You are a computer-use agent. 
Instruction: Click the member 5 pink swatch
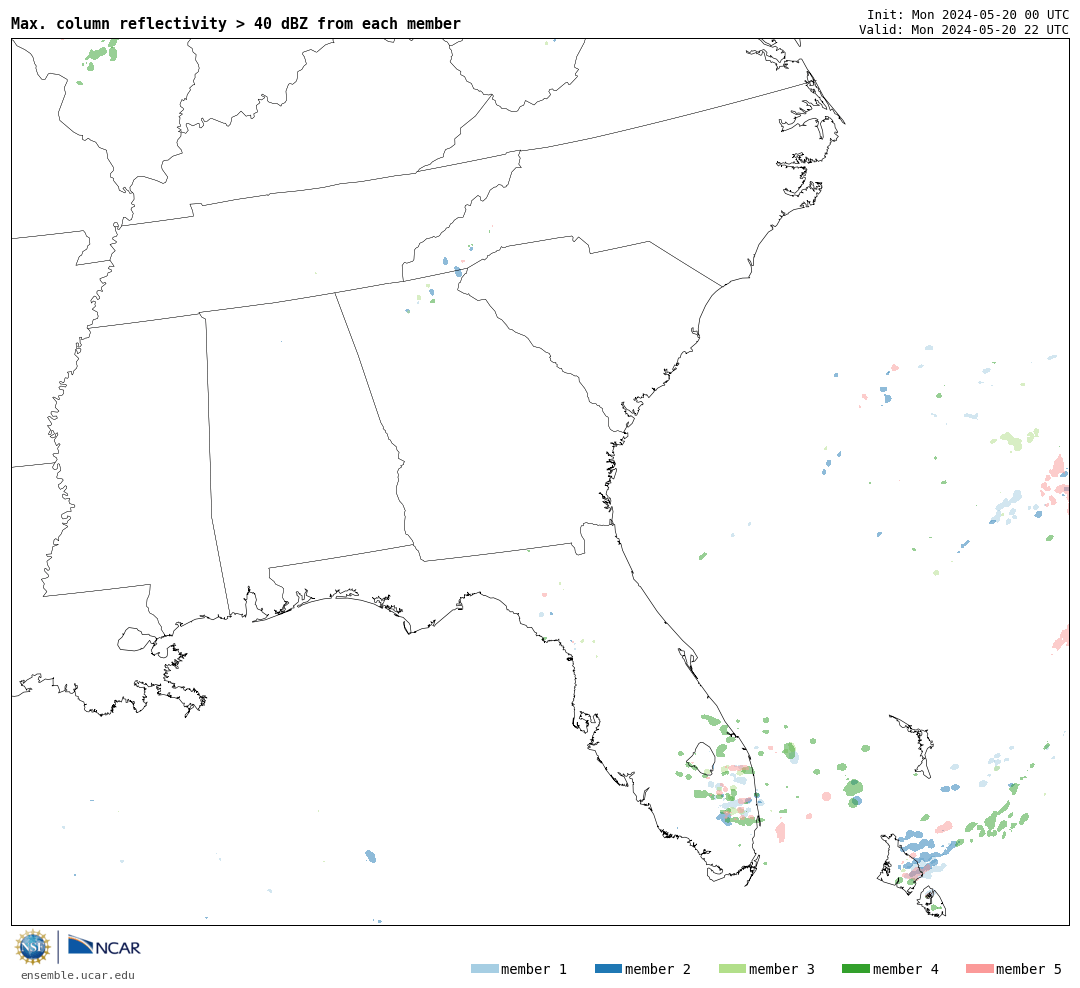pos(980,969)
